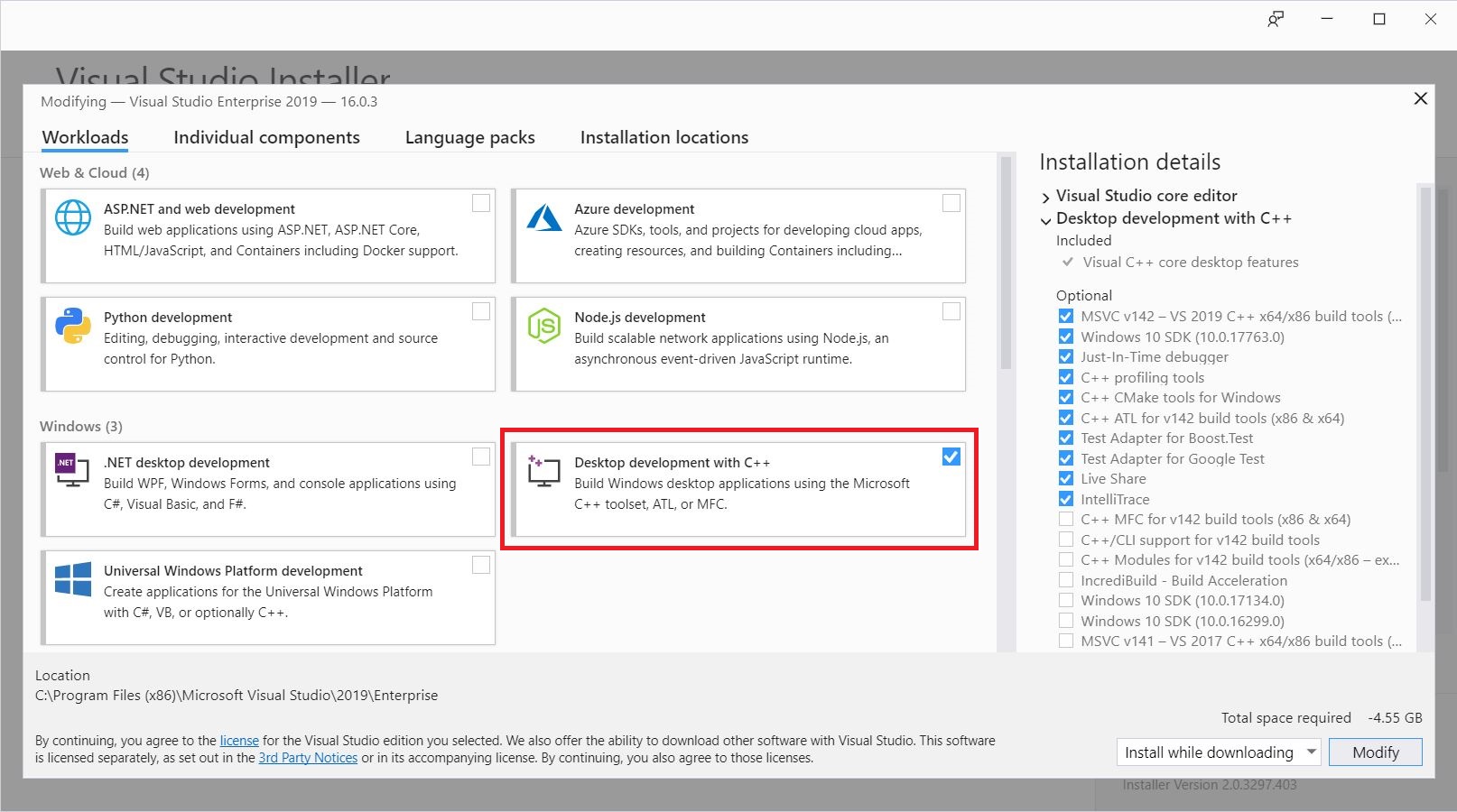Uncheck the IntelliTrace optional component

pos(1065,498)
